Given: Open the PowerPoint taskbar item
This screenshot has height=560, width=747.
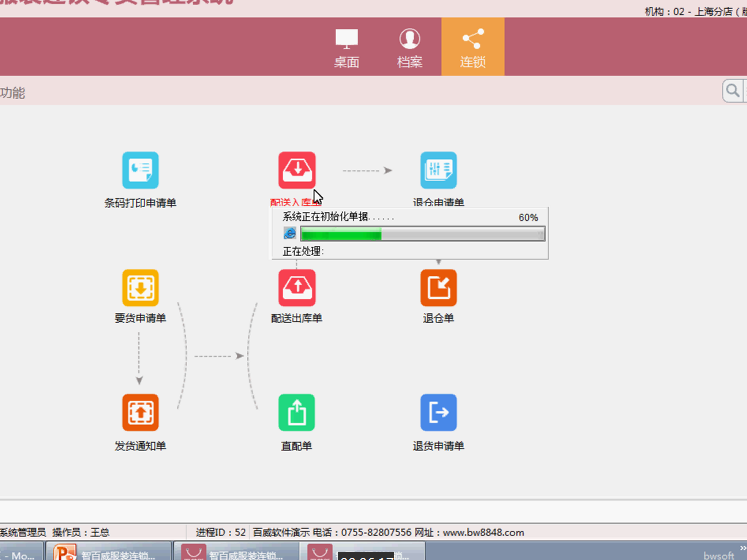Looking at the screenshot, I should coord(108,552).
